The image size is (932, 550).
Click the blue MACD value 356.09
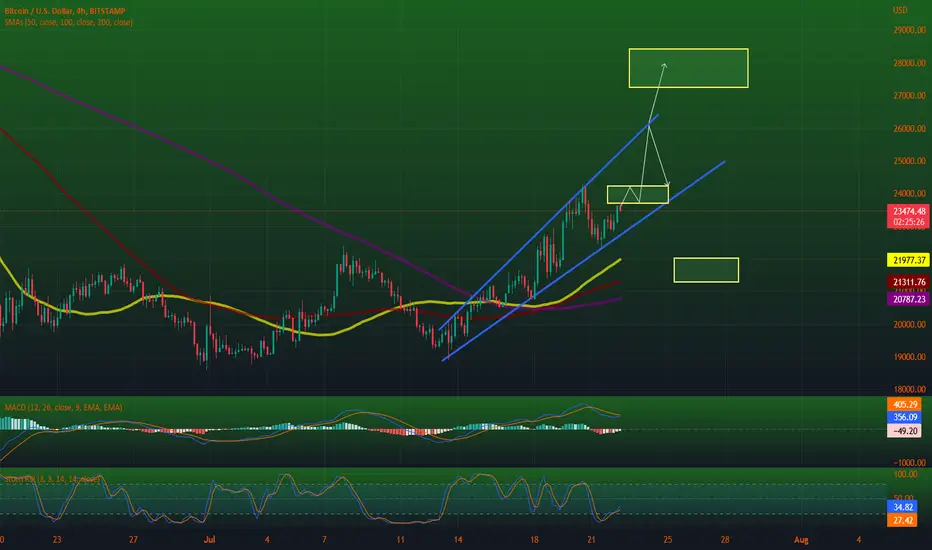[904, 417]
